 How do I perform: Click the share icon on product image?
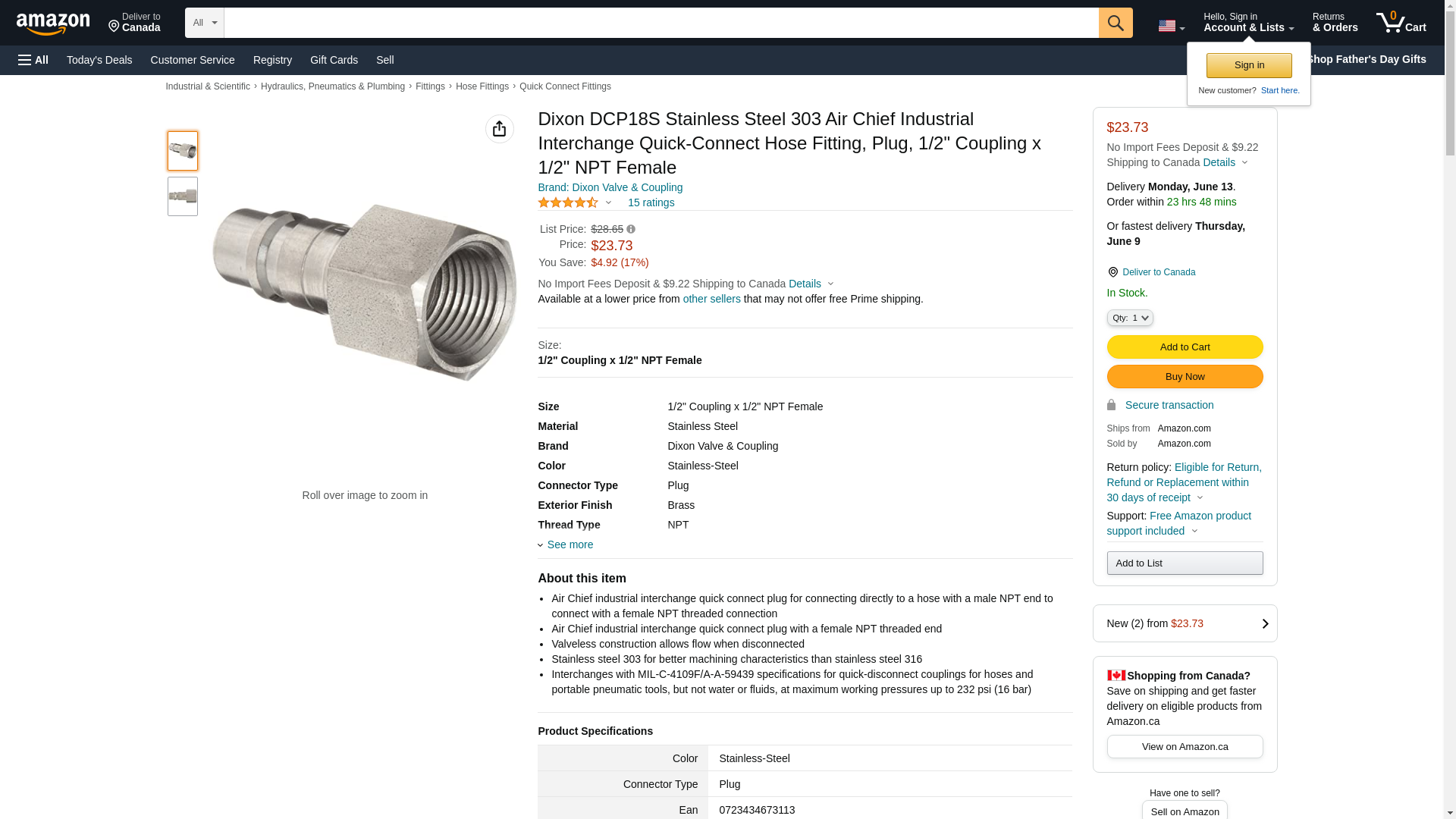click(500, 129)
